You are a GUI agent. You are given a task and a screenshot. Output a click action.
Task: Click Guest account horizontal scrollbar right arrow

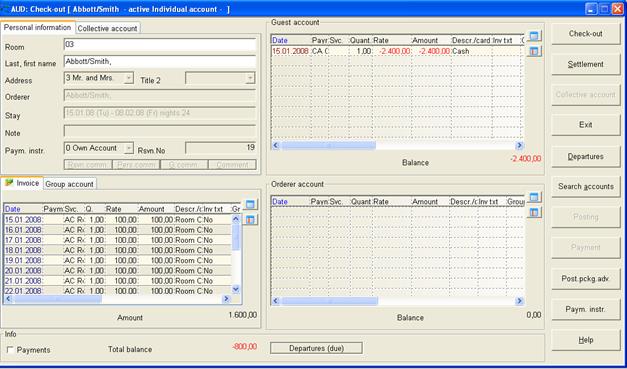[x=519, y=146]
